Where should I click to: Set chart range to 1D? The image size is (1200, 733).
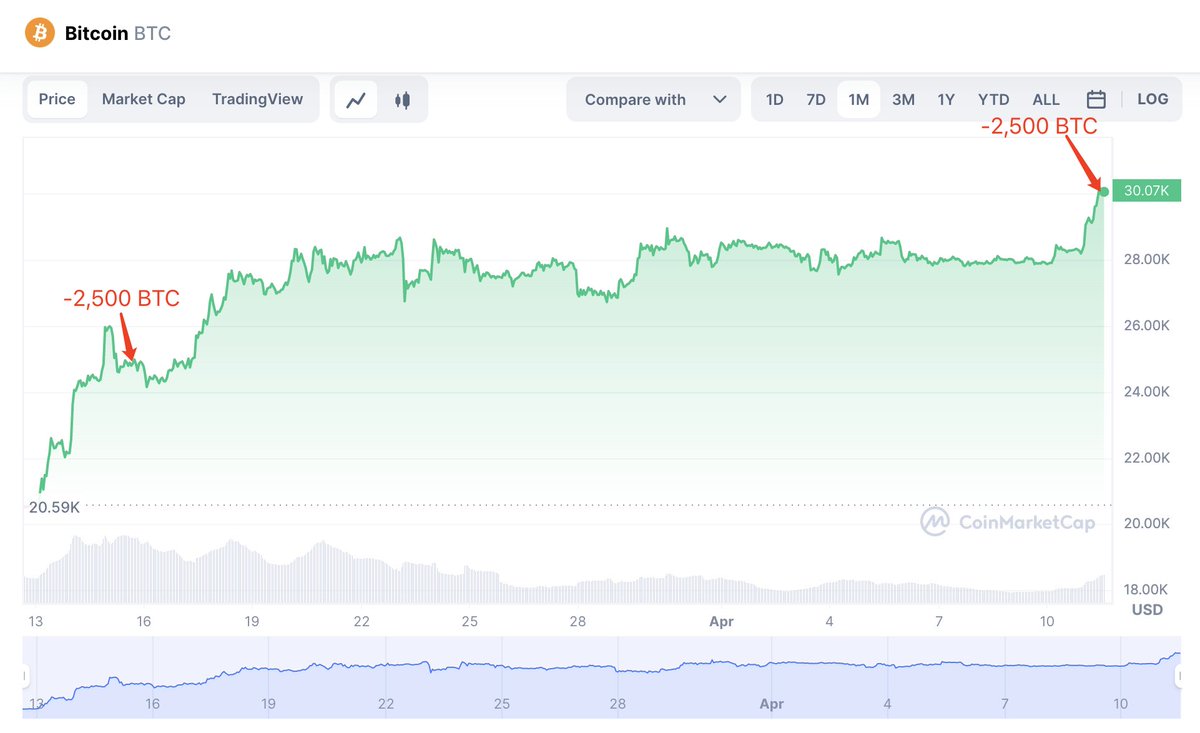(x=775, y=99)
